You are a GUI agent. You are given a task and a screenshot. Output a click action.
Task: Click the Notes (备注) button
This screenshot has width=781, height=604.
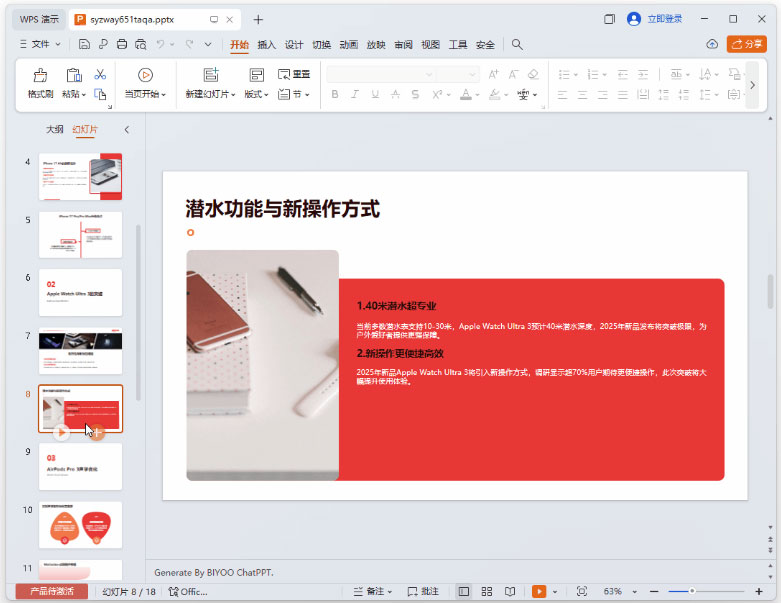pyautogui.click(x=373, y=592)
